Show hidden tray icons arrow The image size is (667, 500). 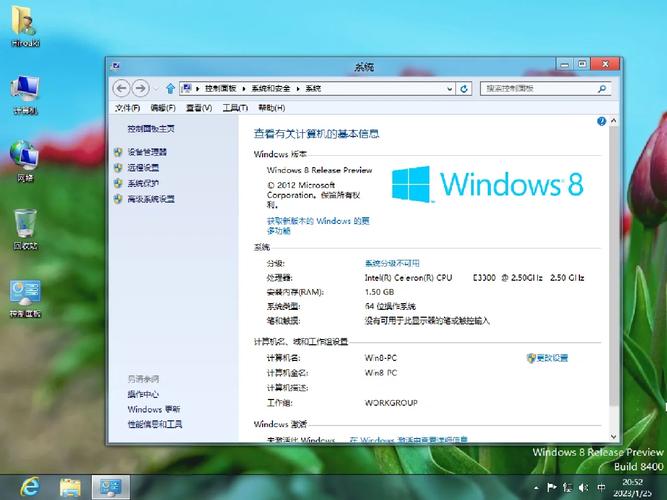pyautogui.click(x=536, y=487)
